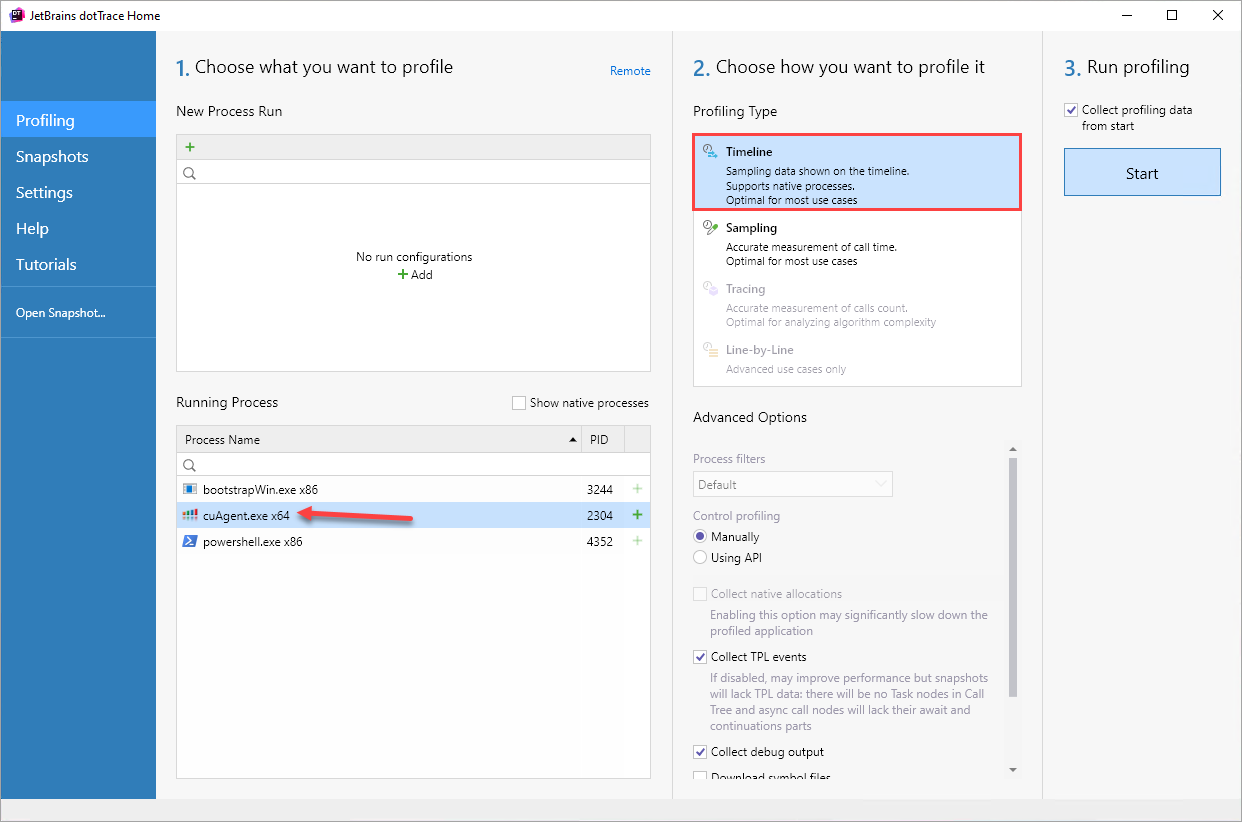Click the green plus icon above run configurations
The height and width of the screenshot is (822, 1242).
[x=190, y=147]
